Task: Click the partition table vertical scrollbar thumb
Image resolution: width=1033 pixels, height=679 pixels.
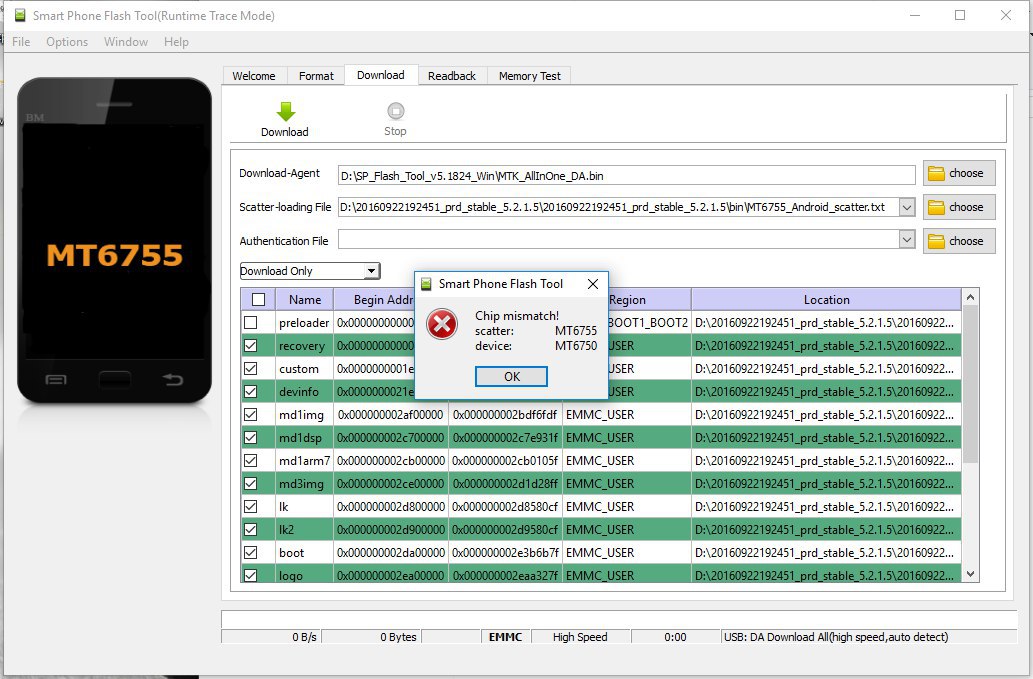Action: (x=970, y=384)
